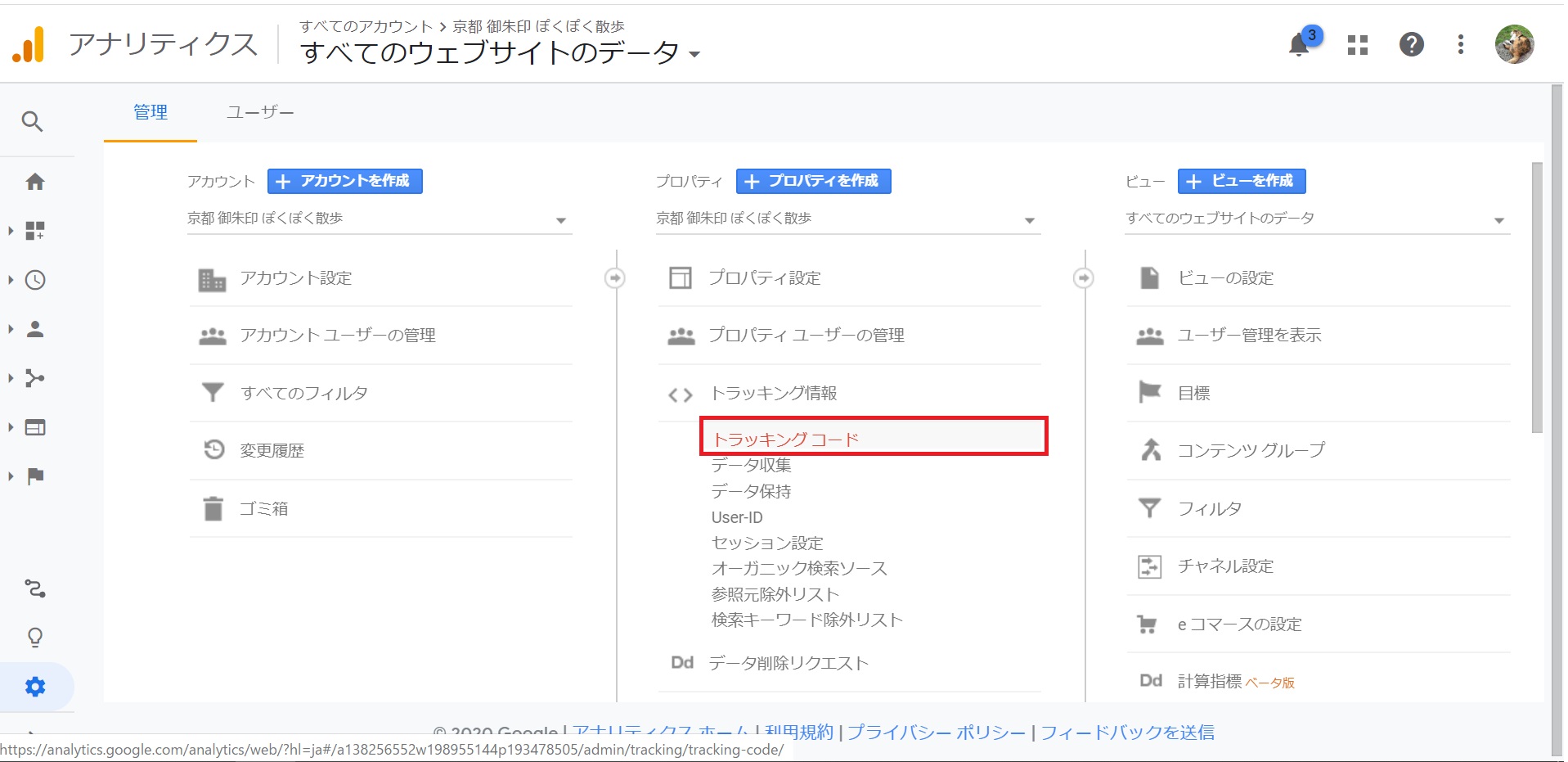Expand the Audience sidebar section arrow
1568x762 pixels.
pyautogui.click(x=11, y=329)
